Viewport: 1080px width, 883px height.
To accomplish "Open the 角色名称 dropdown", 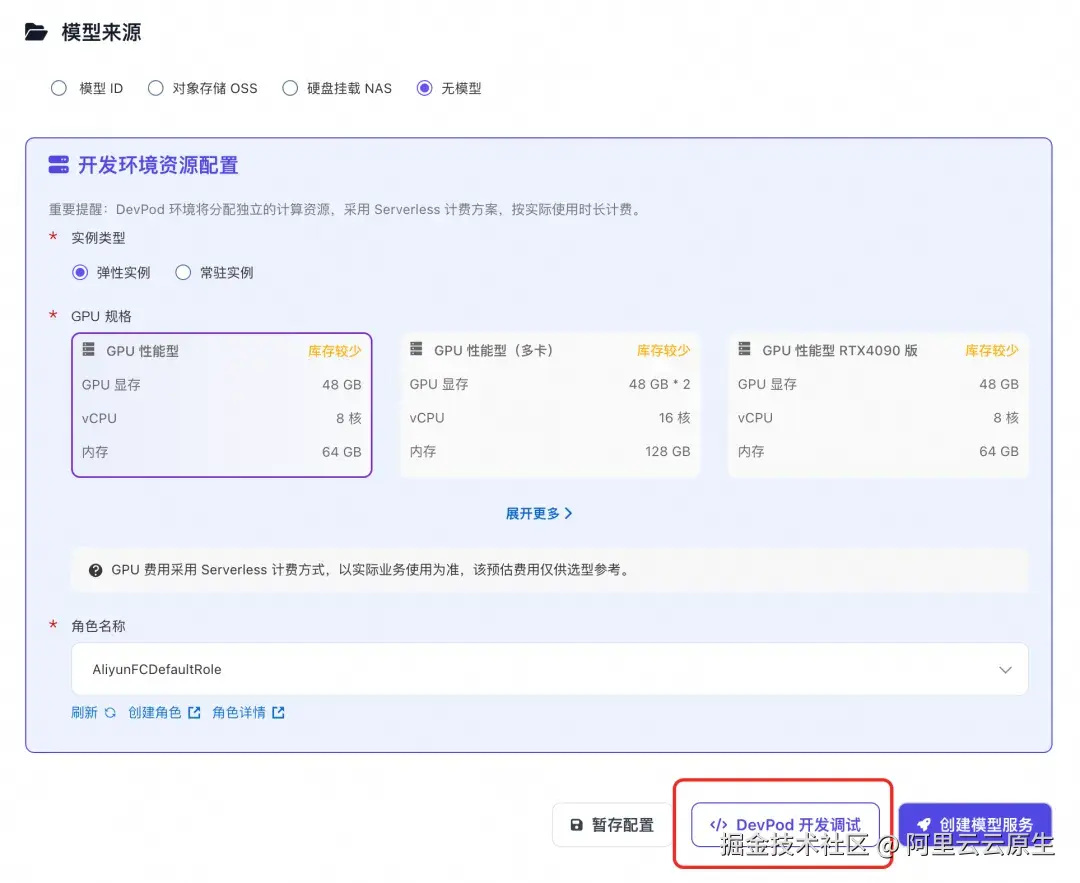I will tap(549, 669).
